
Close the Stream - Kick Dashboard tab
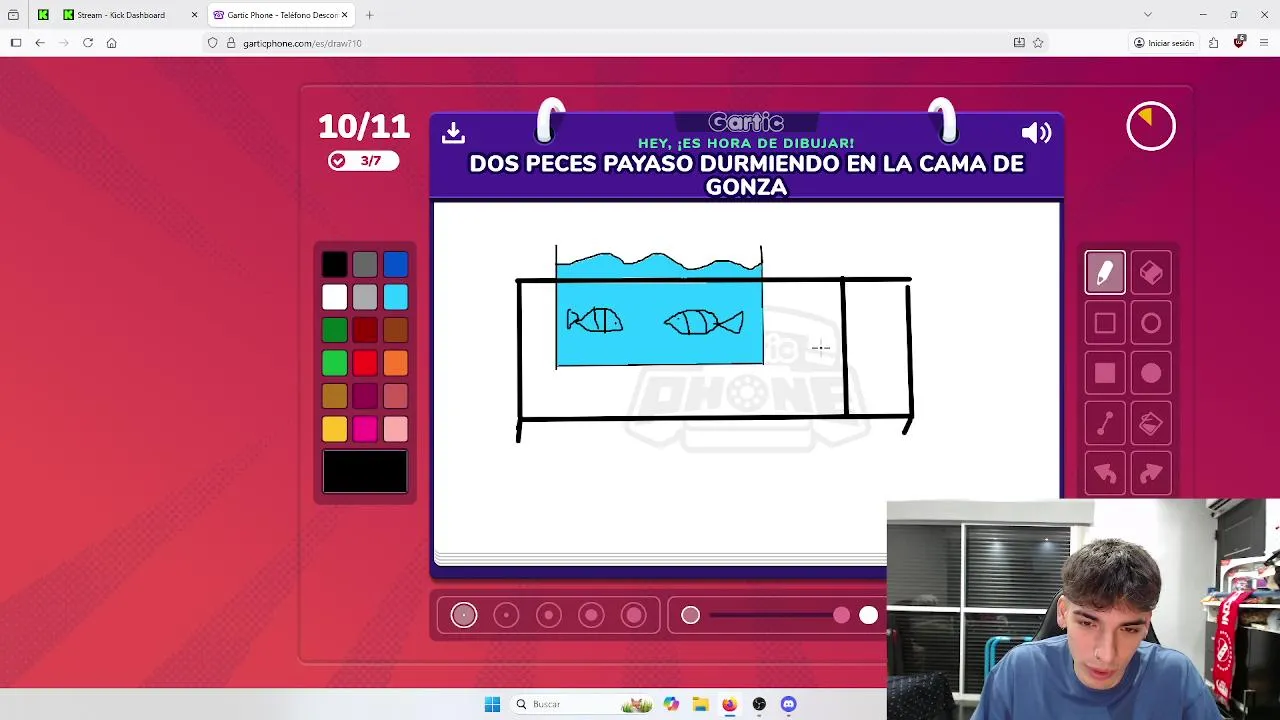tap(194, 15)
